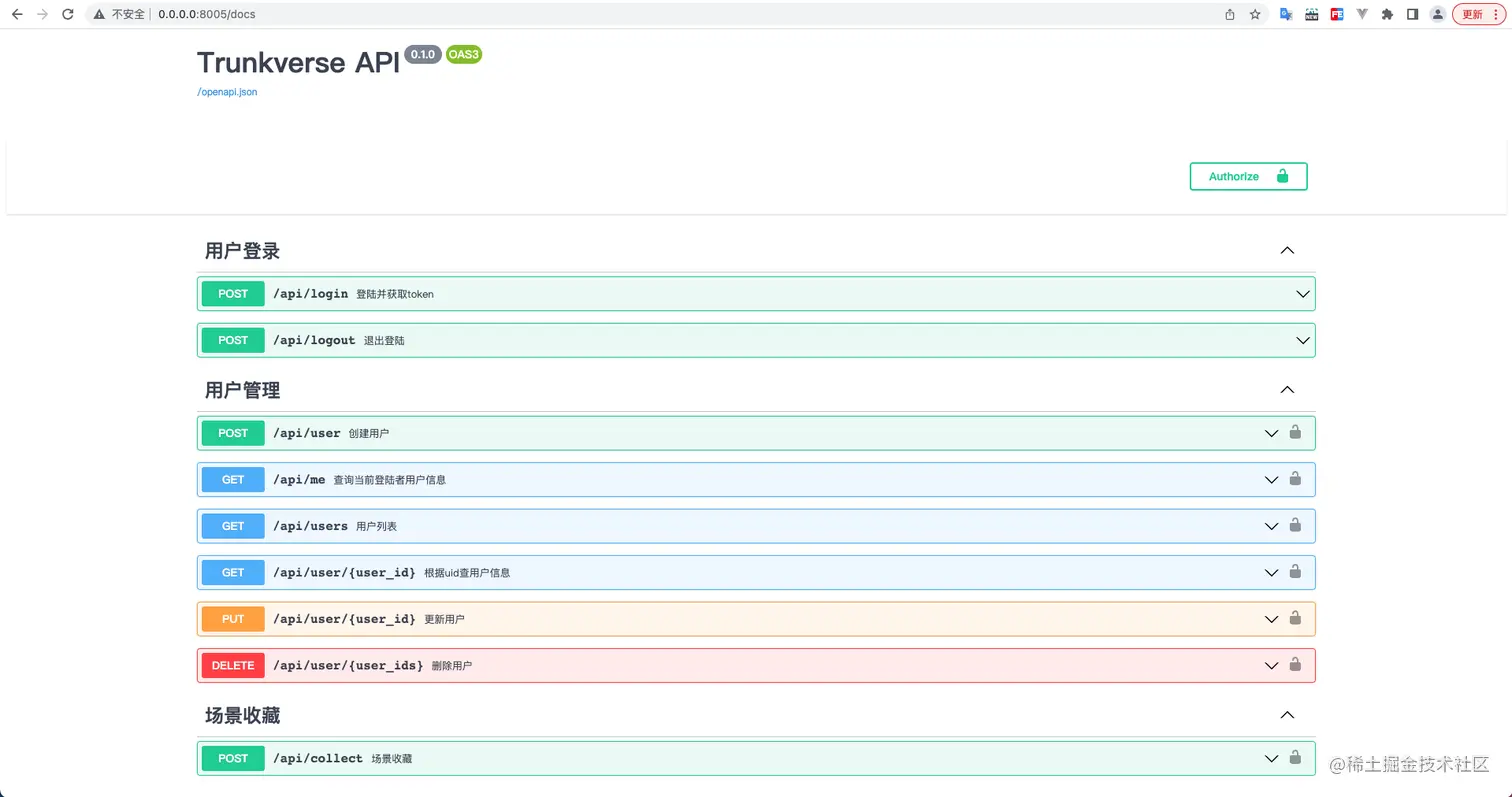Collapse the 用户管理 section

point(1287,390)
